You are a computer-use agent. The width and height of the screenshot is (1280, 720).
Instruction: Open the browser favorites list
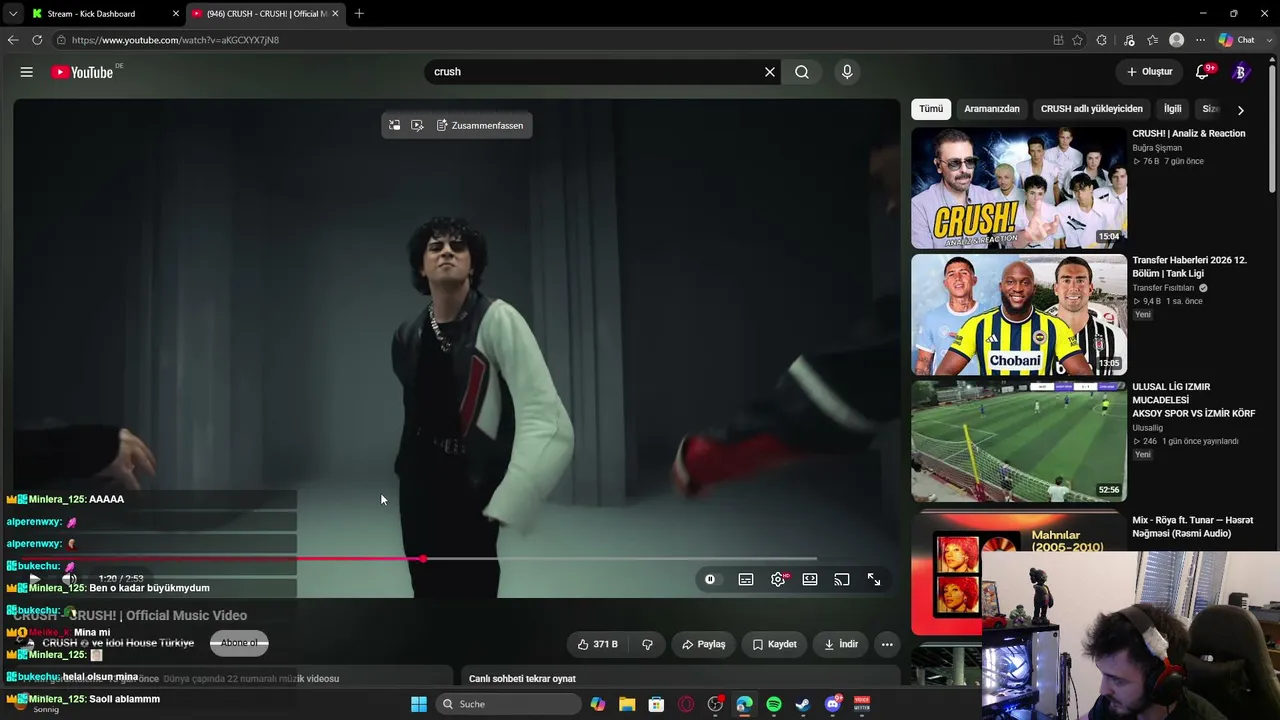tap(1153, 40)
